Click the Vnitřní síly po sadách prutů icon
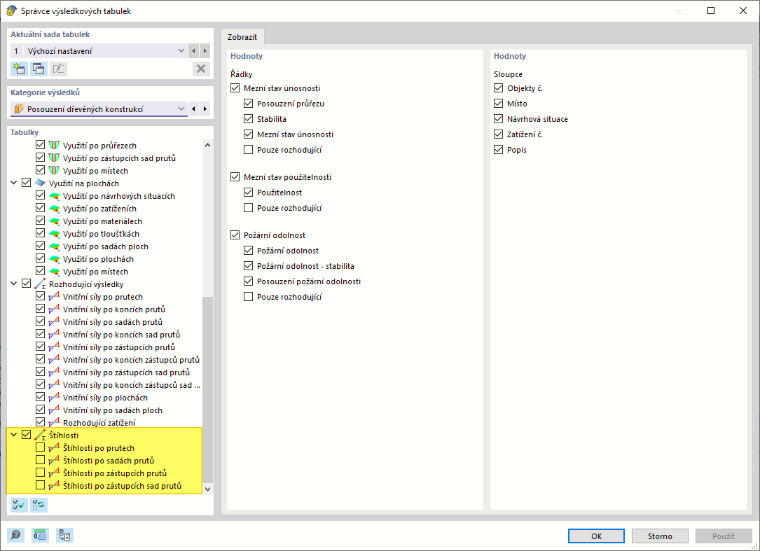Screen dimensions: 760x551 click(54, 322)
